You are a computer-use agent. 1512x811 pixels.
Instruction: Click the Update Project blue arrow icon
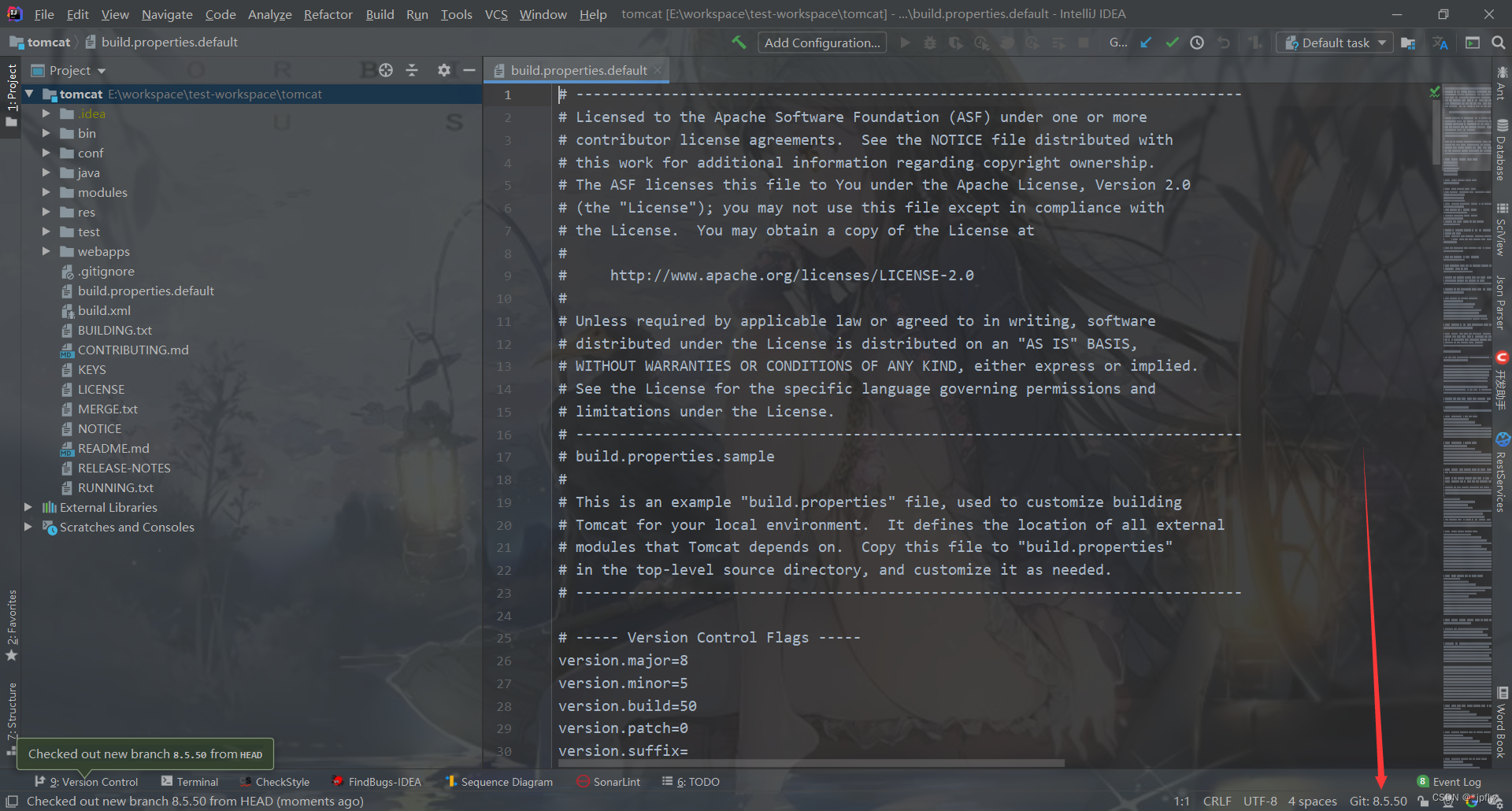[1146, 43]
